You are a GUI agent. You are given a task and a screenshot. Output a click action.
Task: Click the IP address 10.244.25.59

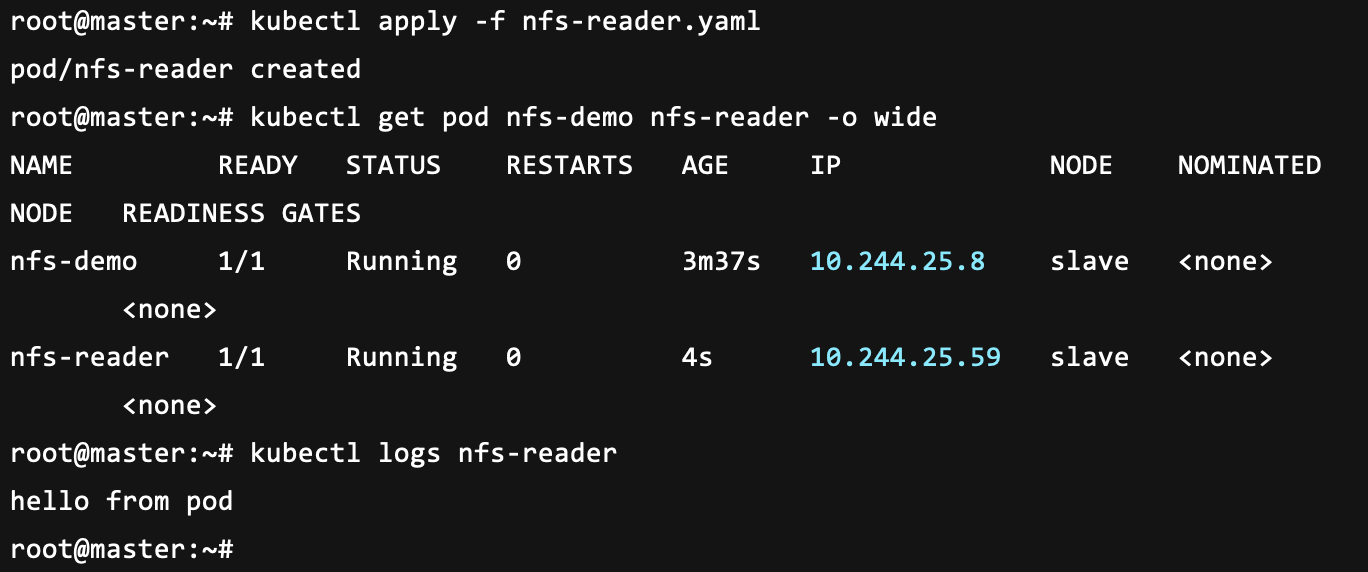click(x=905, y=358)
